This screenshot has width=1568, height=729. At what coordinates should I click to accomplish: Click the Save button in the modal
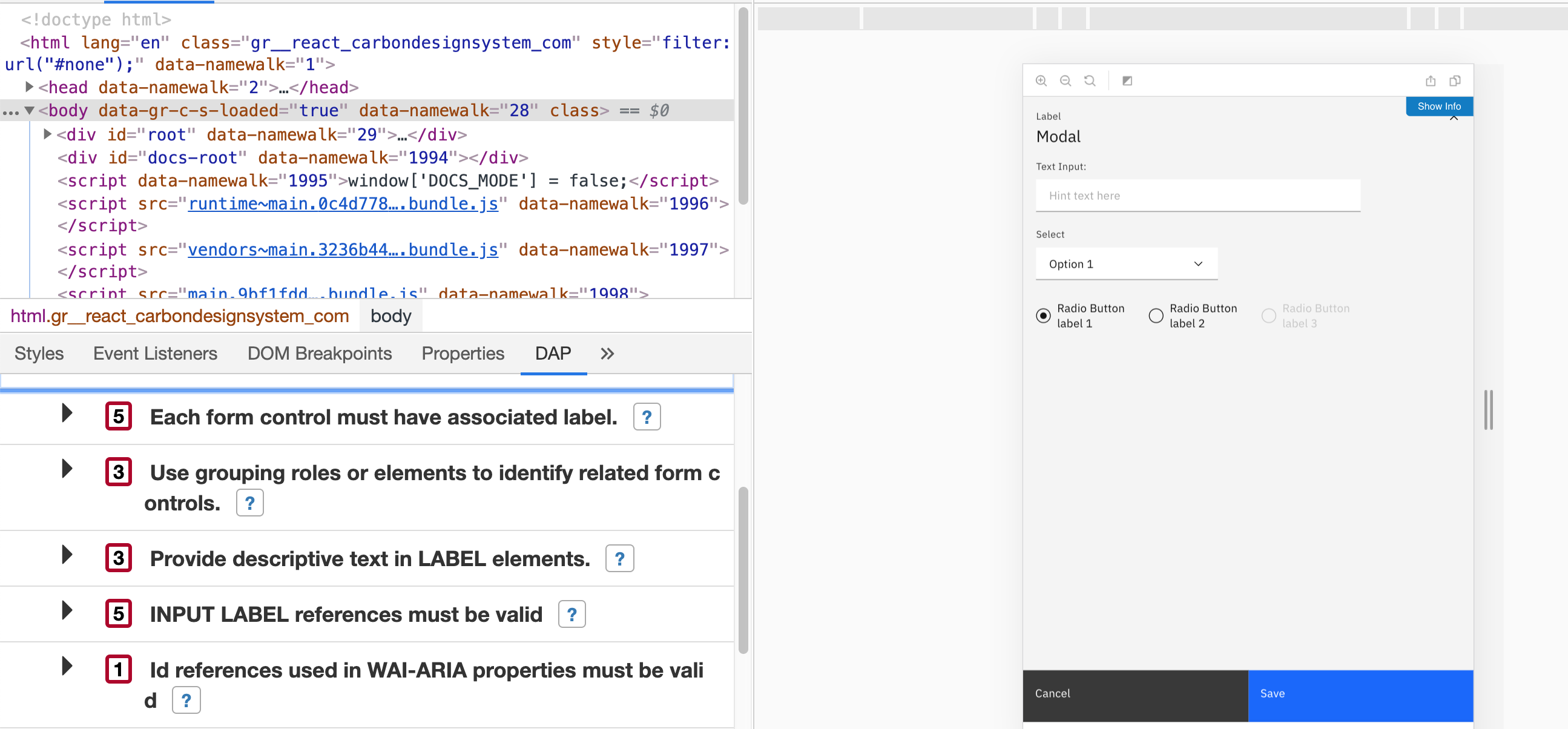tap(1362, 694)
